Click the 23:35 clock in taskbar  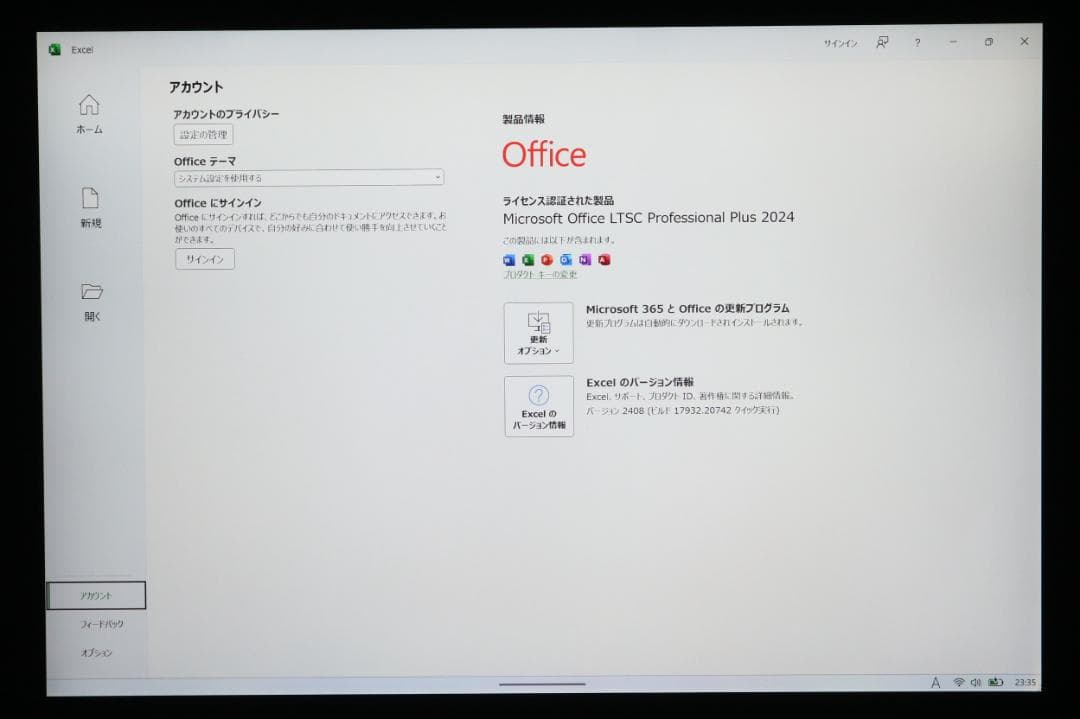click(x=1025, y=682)
